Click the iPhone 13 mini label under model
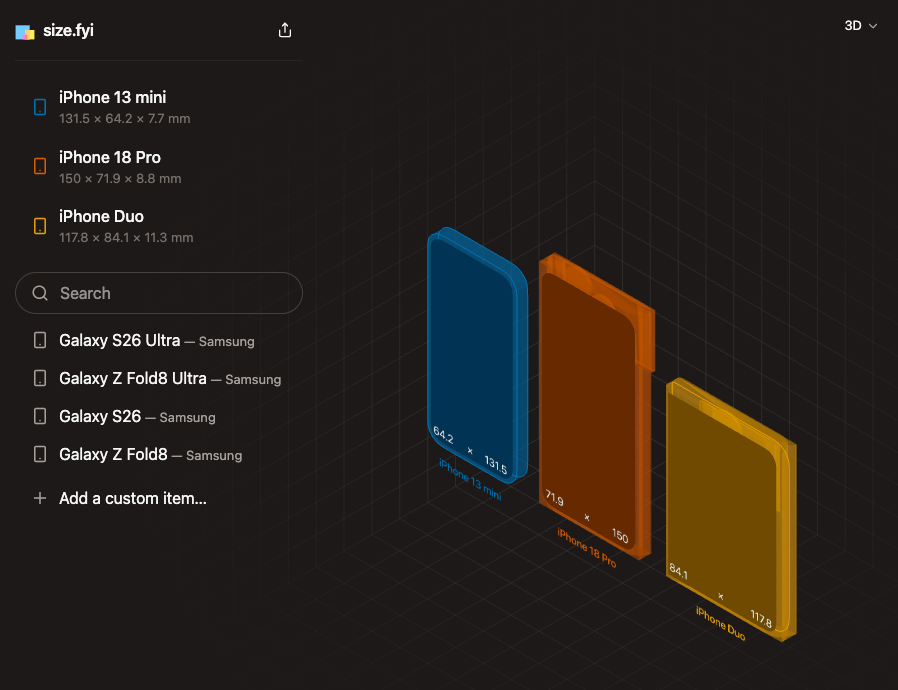898x690 pixels. point(470,479)
